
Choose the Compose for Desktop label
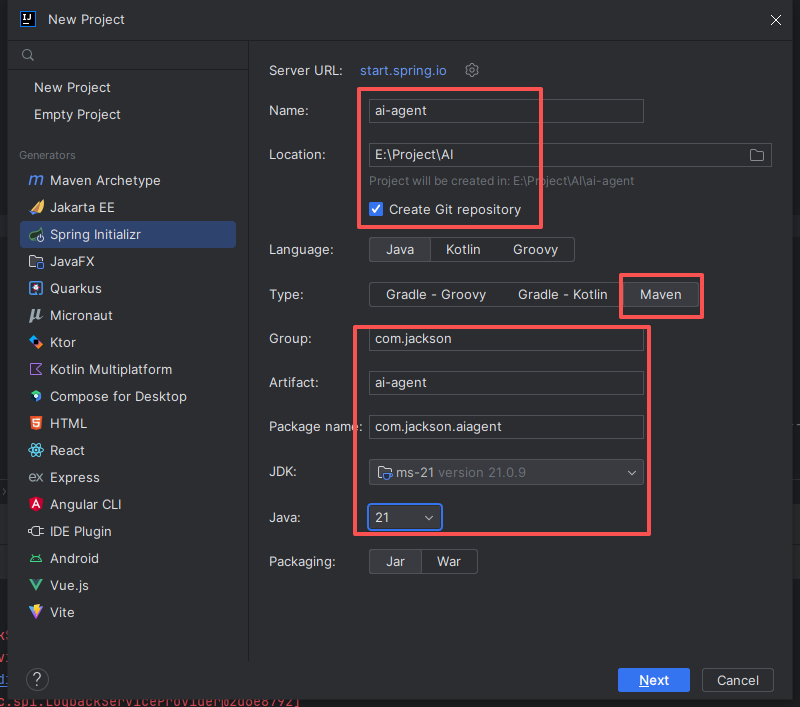[x=118, y=396]
